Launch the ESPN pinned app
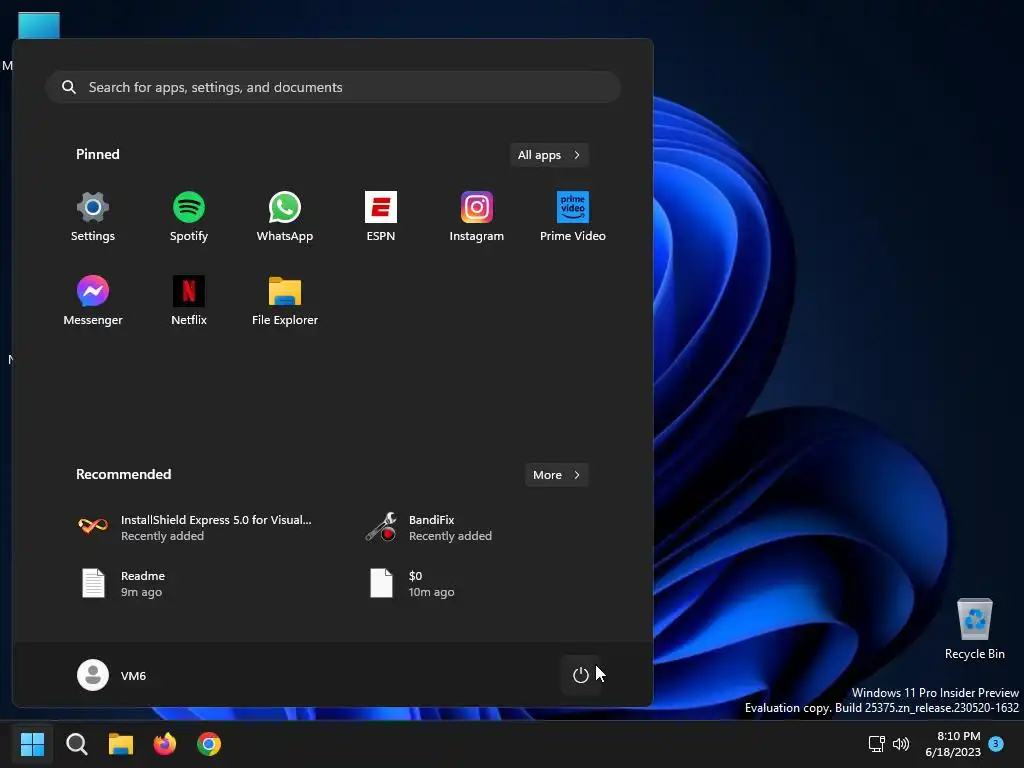 [x=381, y=217]
